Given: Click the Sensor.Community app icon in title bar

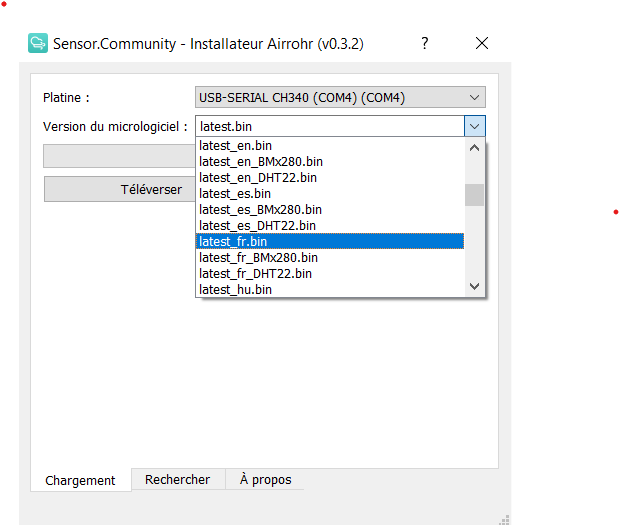Looking at the screenshot, I should (38, 43).
